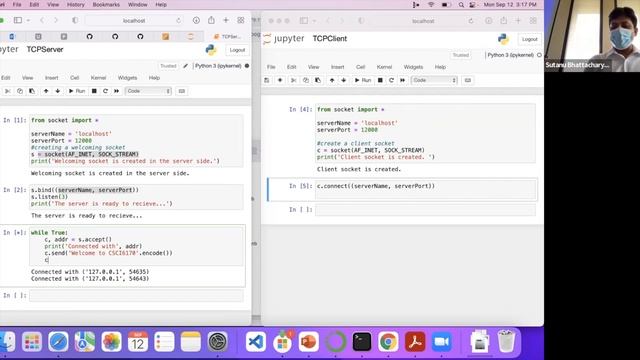This screenshot has width=640, height=360.
Task: Switch to the TCPSer... browser tab
Action: (228, 36)
